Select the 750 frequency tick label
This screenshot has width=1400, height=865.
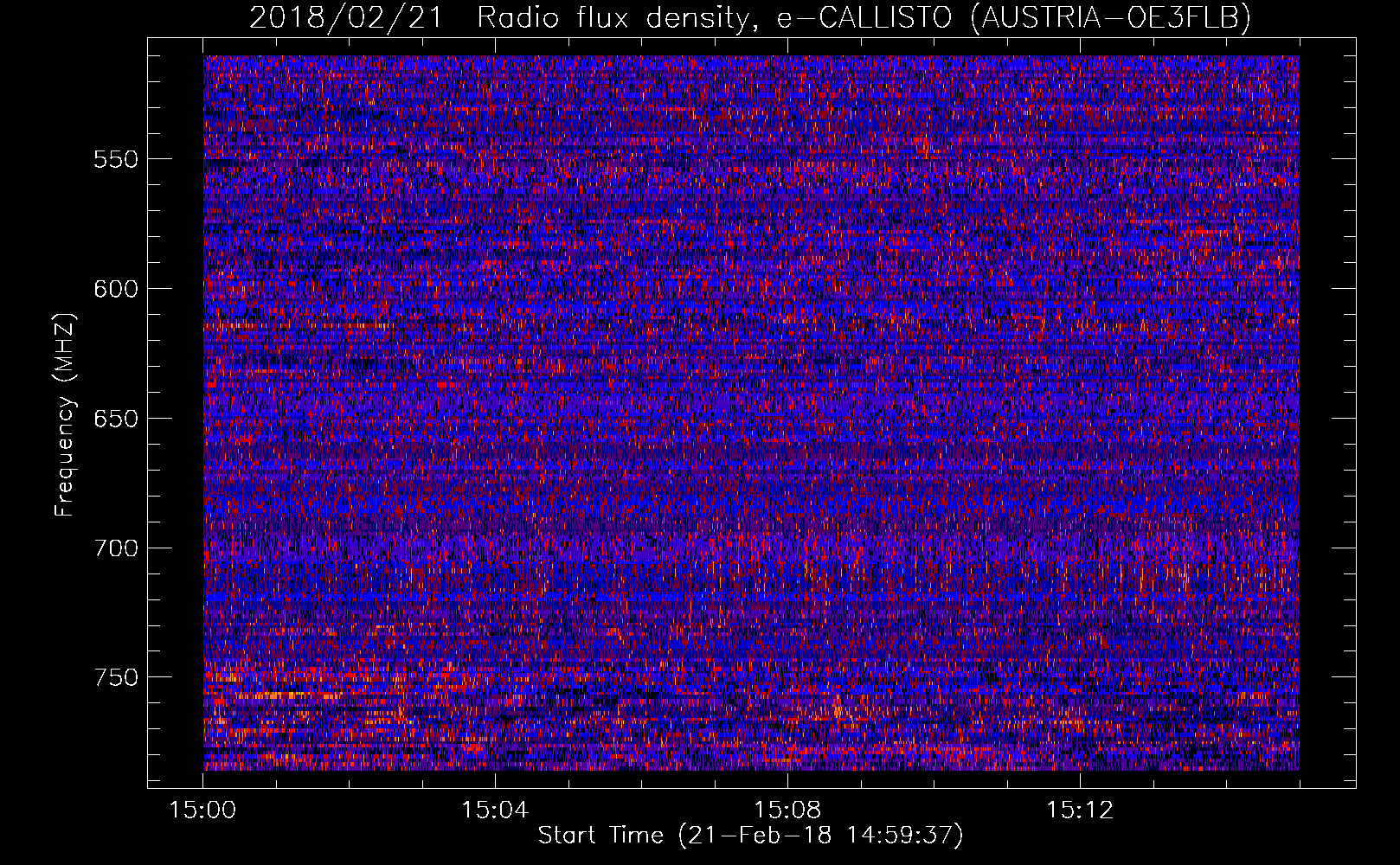click(x=116, y=677)
